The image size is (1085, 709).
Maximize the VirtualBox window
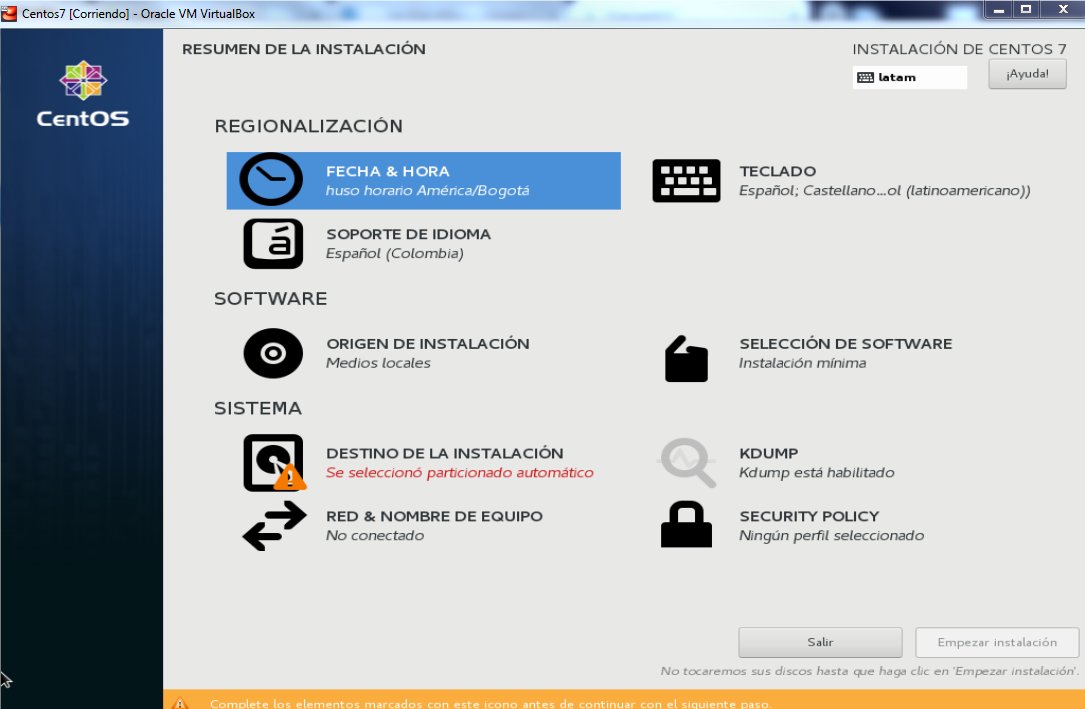(1026, 10)
